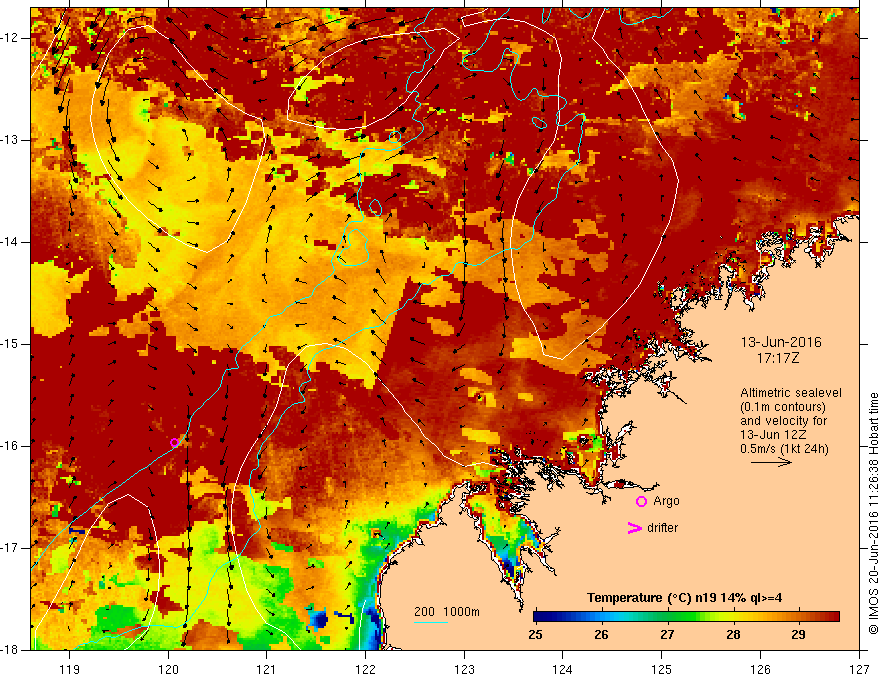This screenshot has width=880, height=680.
Task: Click the 'Temperature (°C) n19 14% ql>=4' title
Action: [x=685, y=598]
